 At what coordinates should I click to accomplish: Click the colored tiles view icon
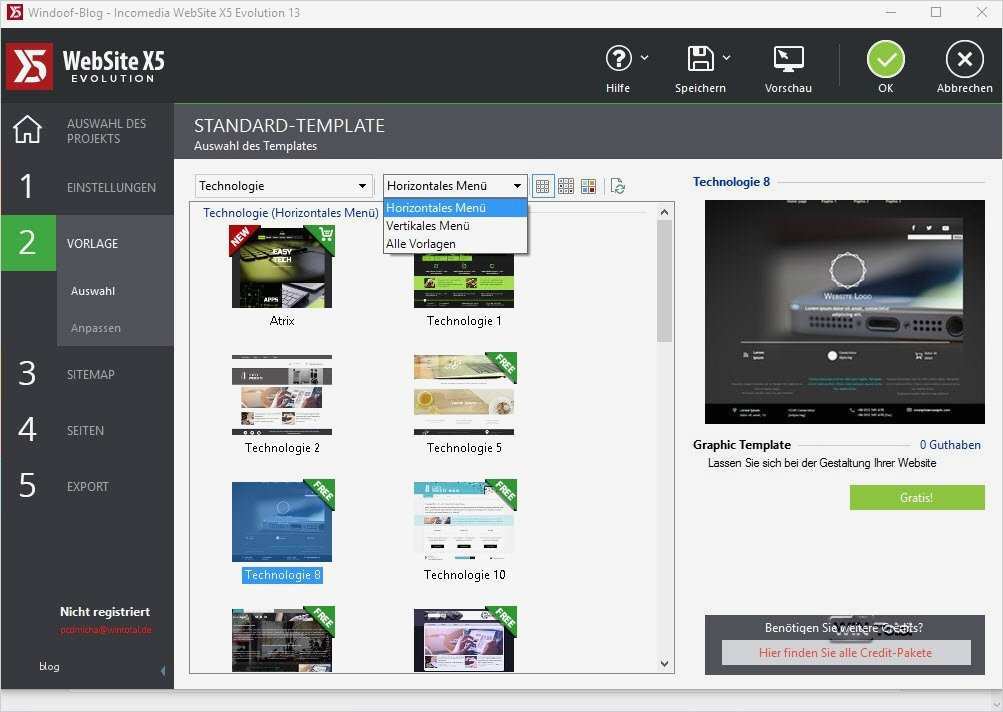coord(588,186)
